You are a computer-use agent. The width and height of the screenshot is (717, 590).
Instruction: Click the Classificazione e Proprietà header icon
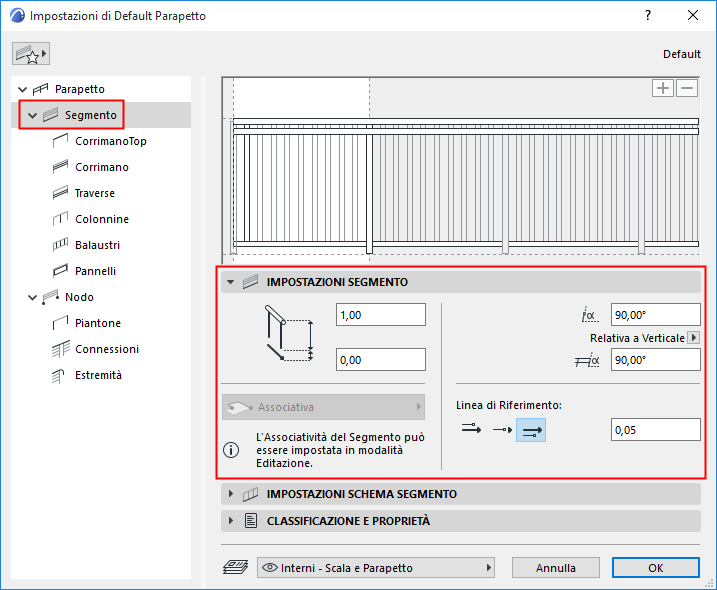(x=251, y=520)
